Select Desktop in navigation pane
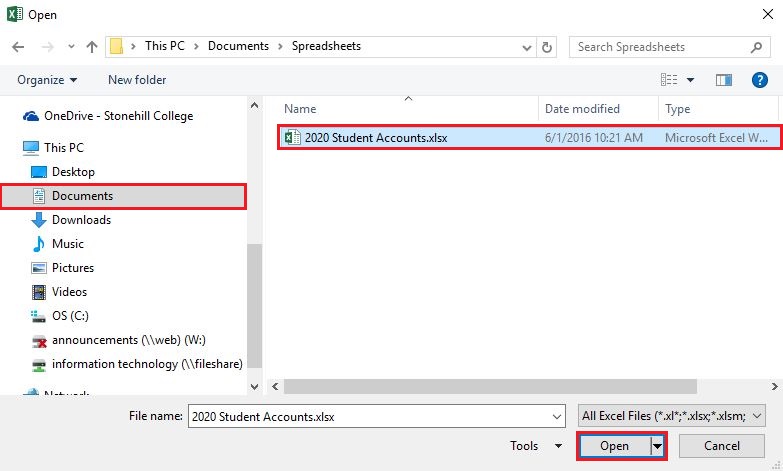Viewport: 783px width, 471px height. [73, 172]
